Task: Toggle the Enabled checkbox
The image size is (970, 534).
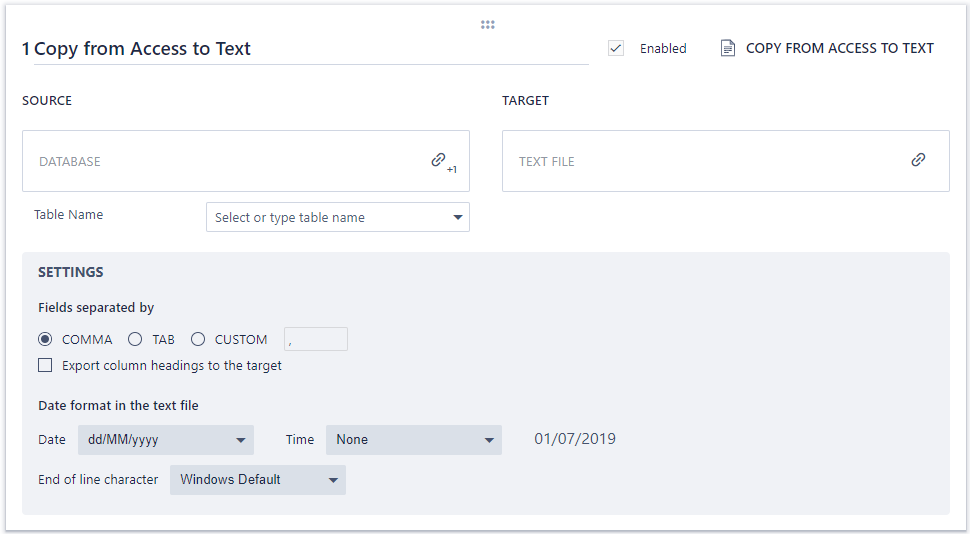Action: [616, 48]
